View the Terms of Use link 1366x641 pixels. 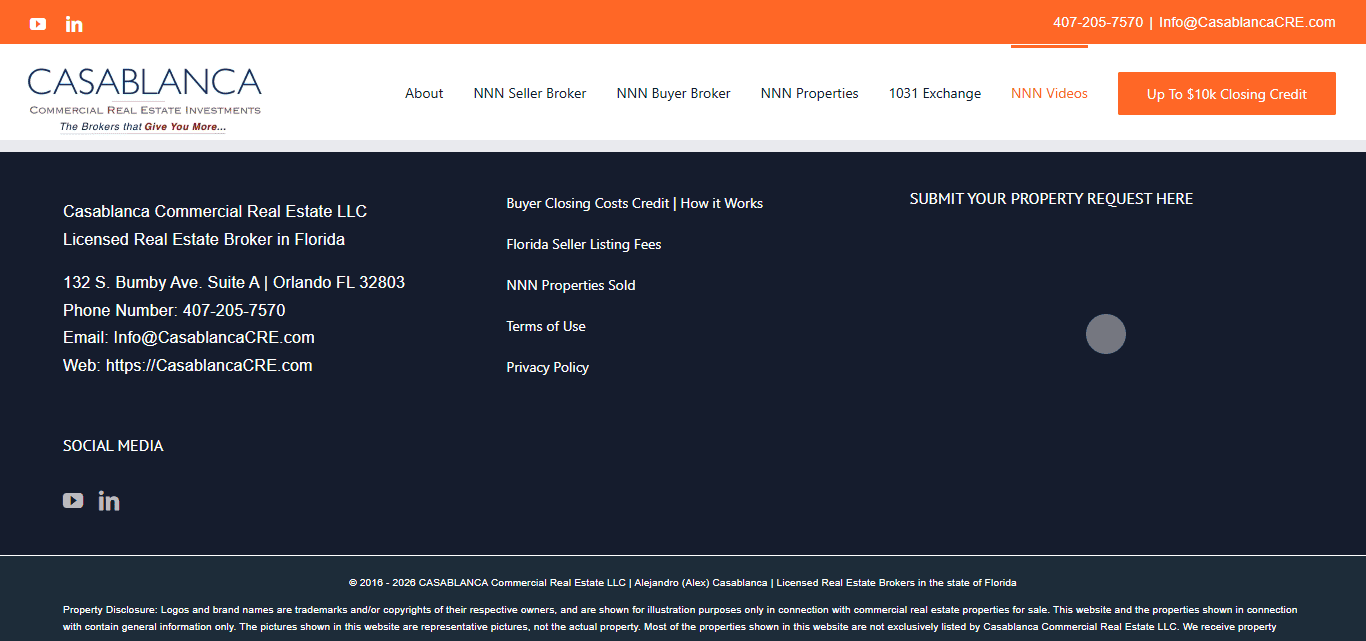coord(546,326)
